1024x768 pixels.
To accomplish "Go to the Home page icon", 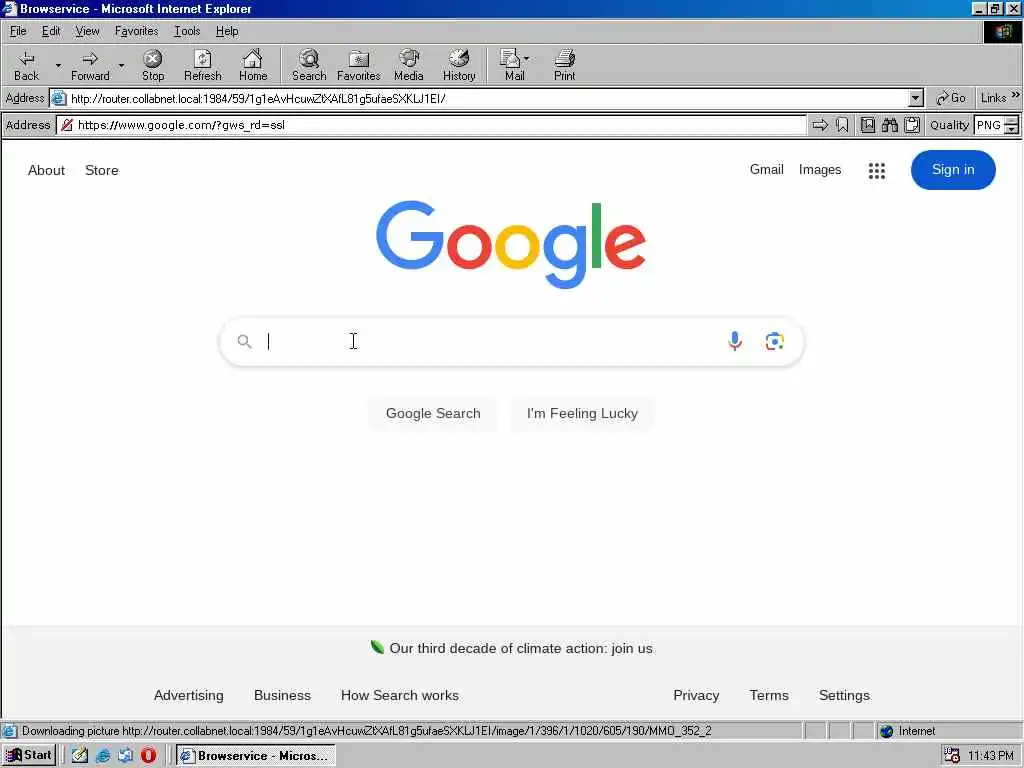I will click(253, 66).
